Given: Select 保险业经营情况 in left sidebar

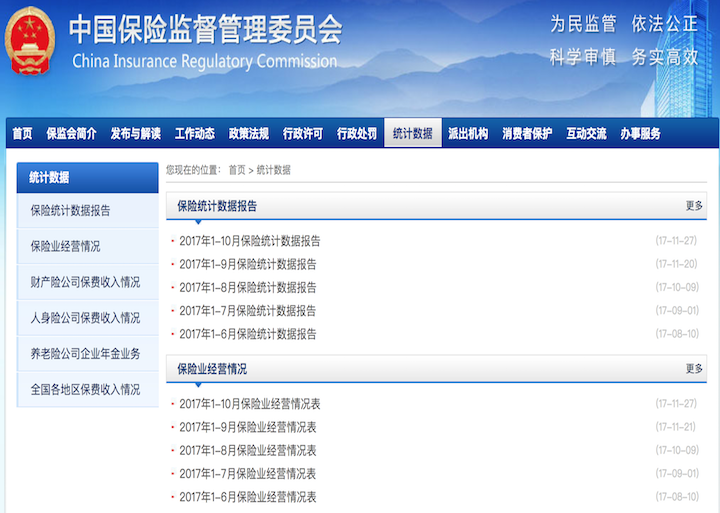Looking at the screenshot, I should (88, 246).
